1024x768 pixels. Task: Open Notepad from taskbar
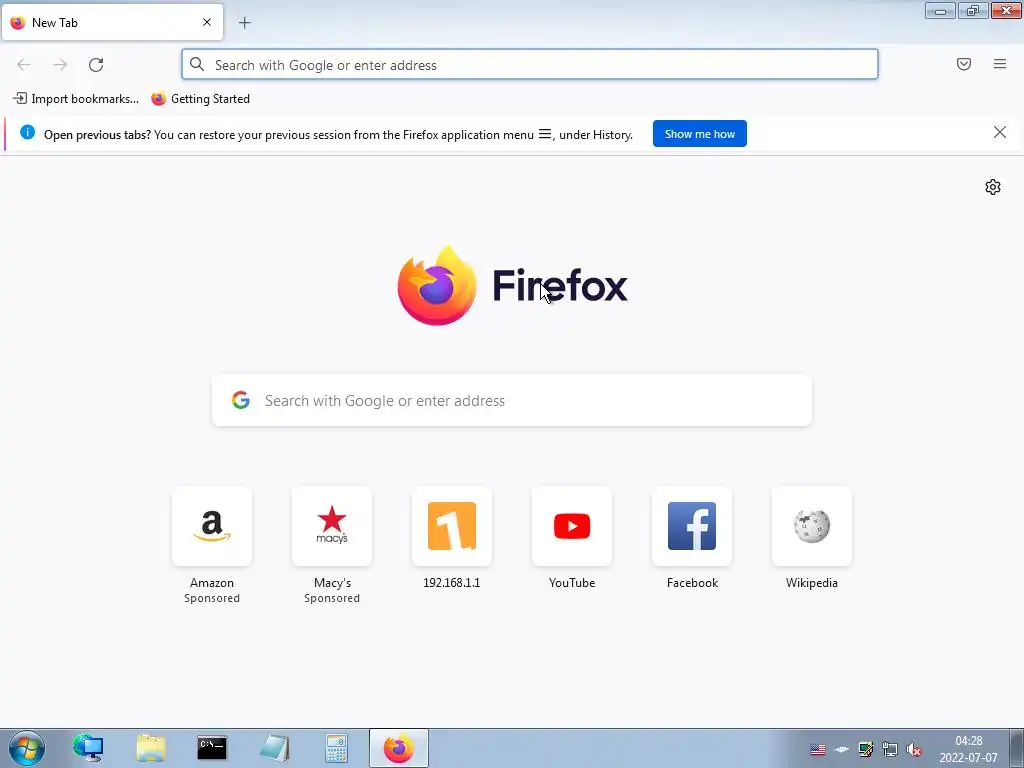[274, 748]
